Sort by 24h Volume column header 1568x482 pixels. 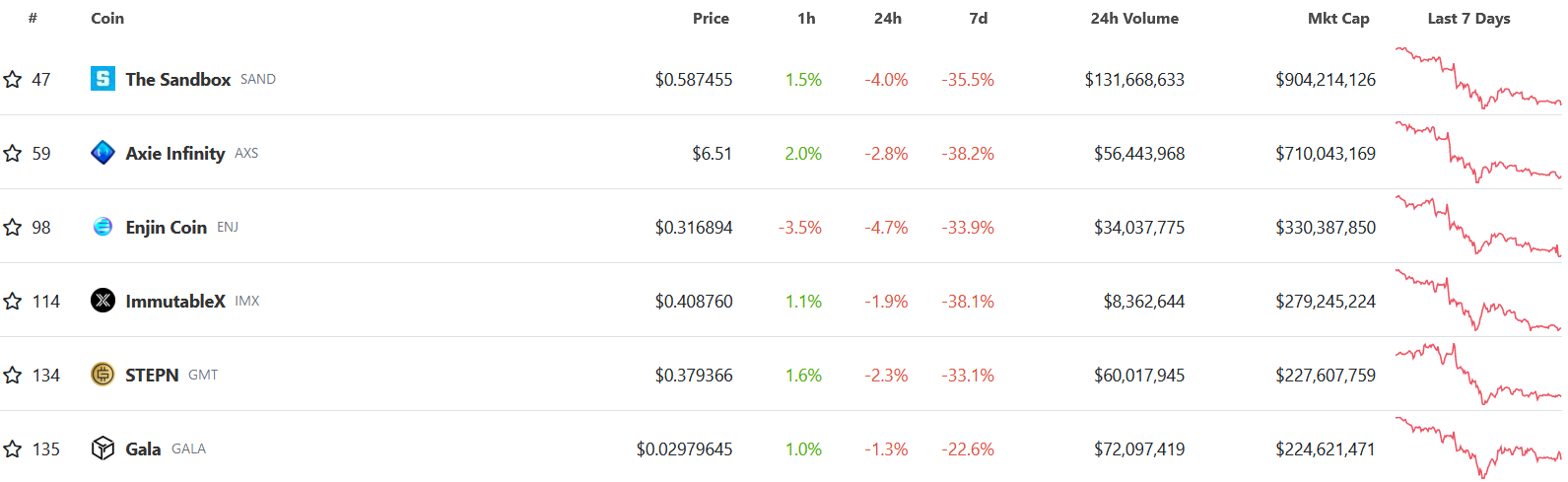coord(1133,19)
